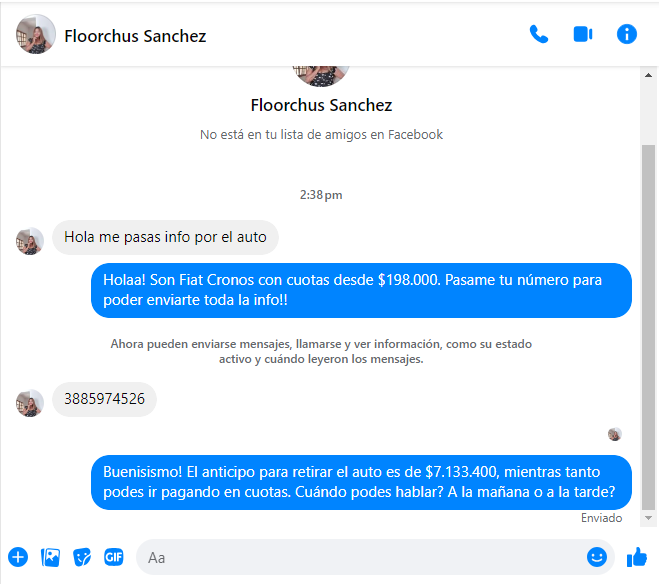Select the phone number message 3885974526
This screenshot has width=659, height=584.
(104, 399)
